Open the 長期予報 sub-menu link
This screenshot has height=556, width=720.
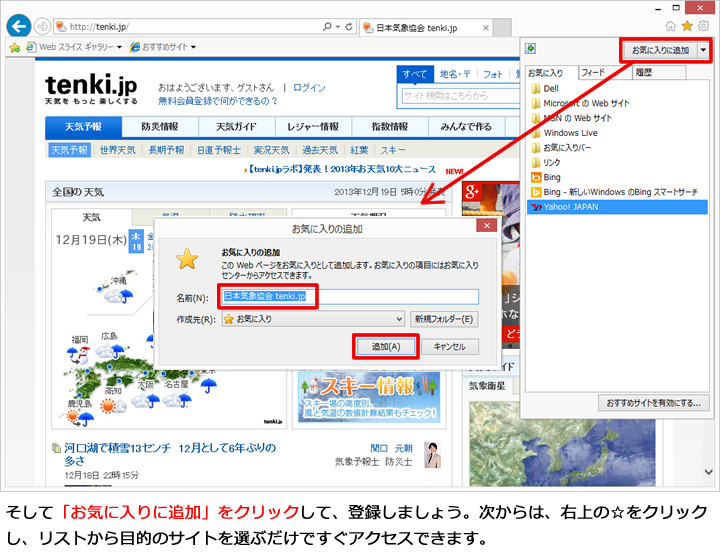[166, 150]
